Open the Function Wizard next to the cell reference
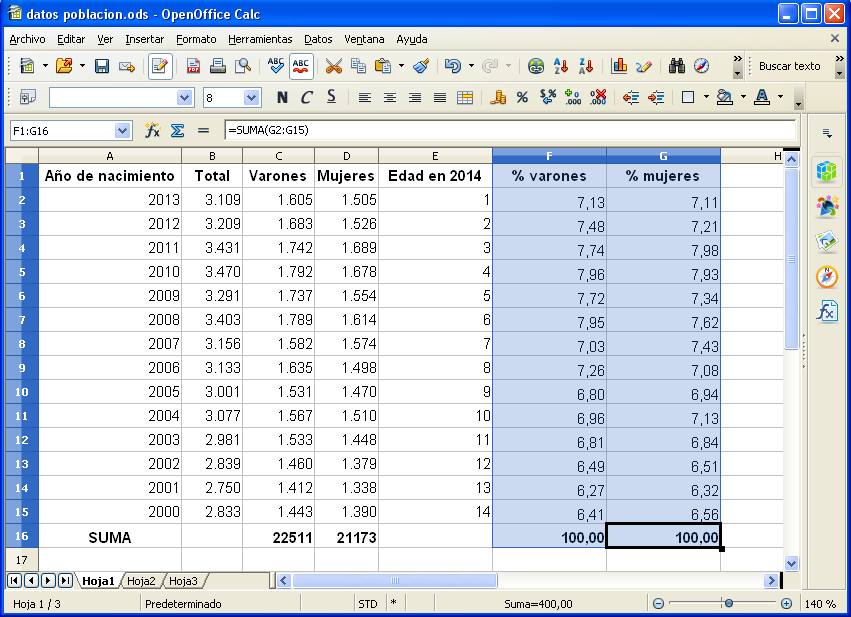This screenshot has height=617, width=851. tap(153, 130)
